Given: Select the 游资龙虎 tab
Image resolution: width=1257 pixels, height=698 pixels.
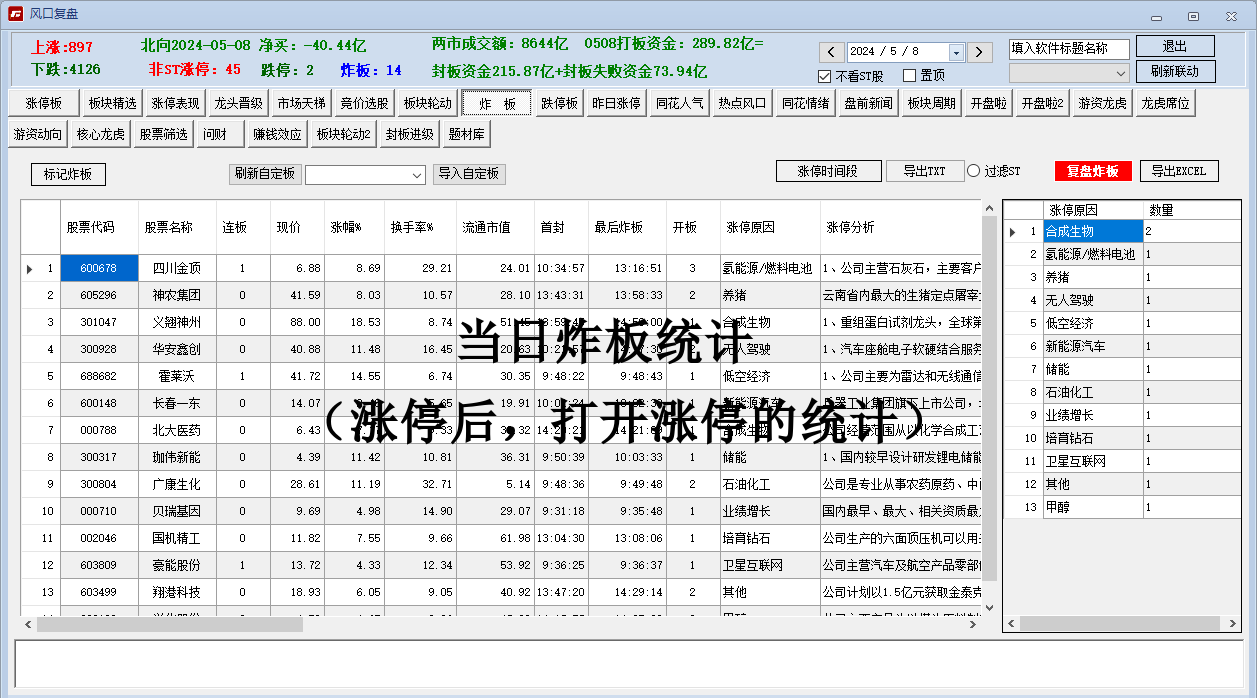Looking at the screenshot, I should pos(1103,103).
